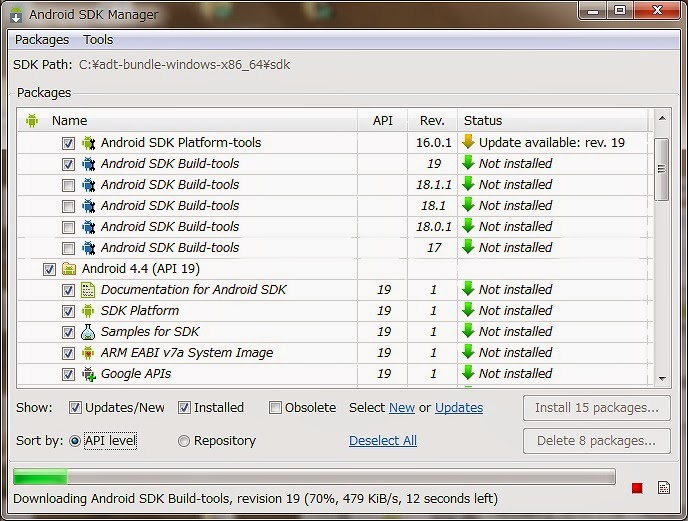Click the package list scrollbar thumb
Screen dimensions: 688x521
tap(661, 169)
